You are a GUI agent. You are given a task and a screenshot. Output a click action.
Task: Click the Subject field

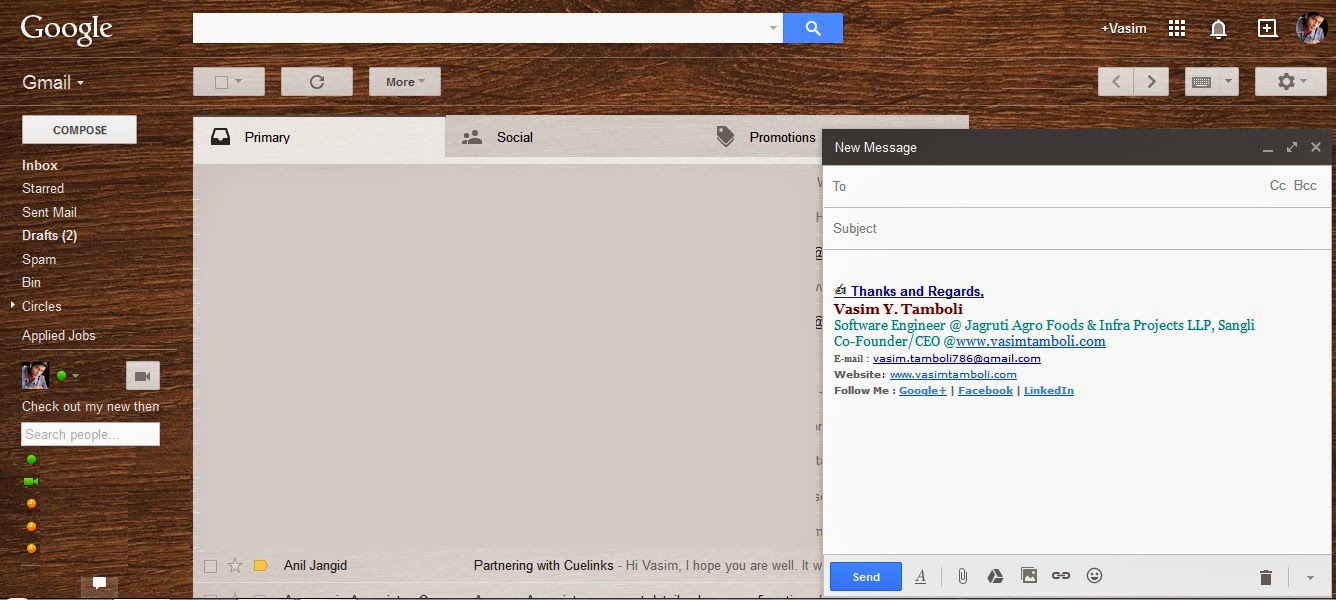pos(1077,228)
